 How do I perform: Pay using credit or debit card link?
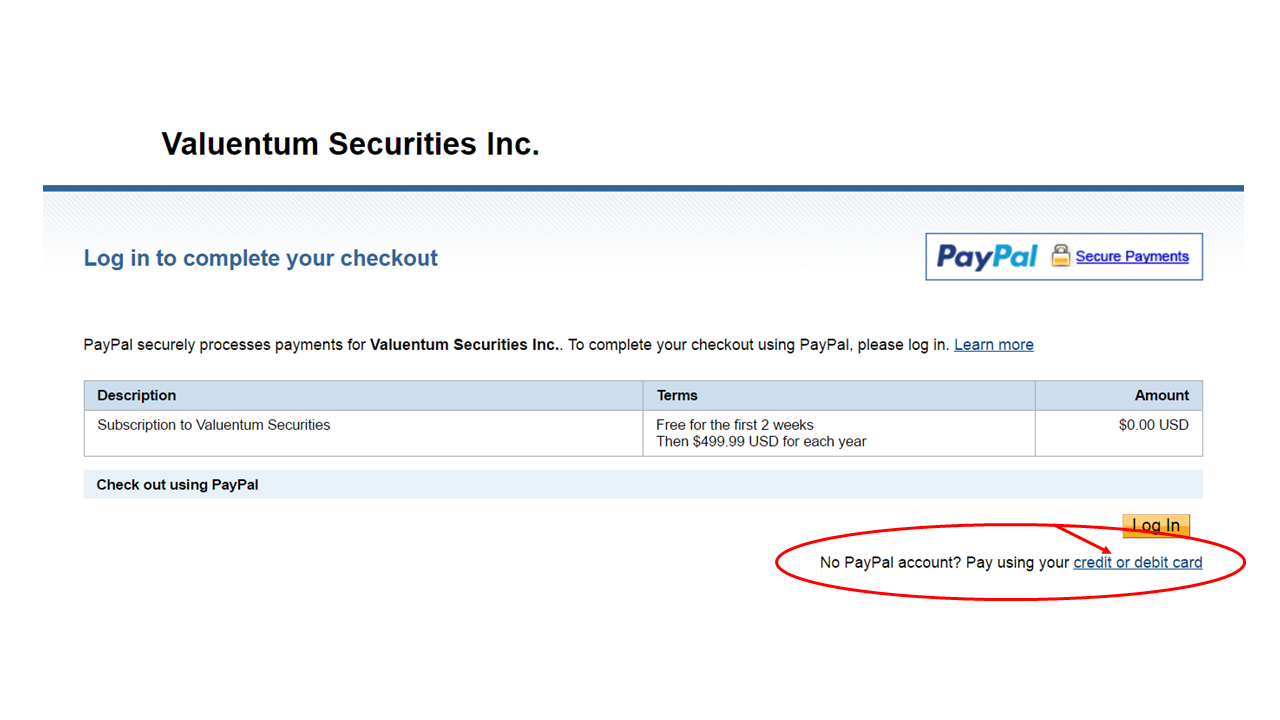(1137, 562)
